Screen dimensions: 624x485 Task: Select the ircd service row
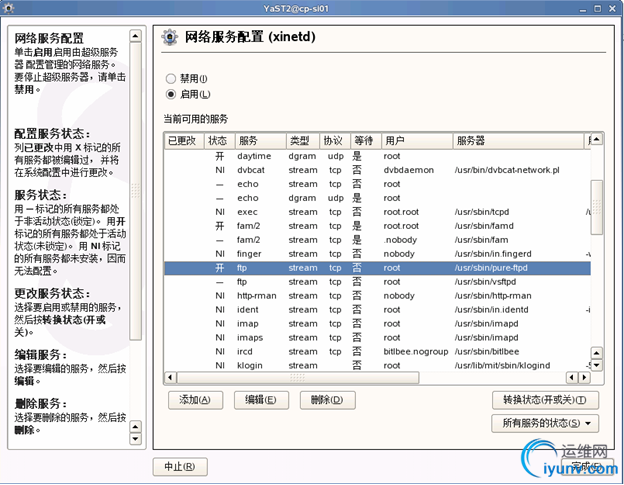click(x=377, y=352)
